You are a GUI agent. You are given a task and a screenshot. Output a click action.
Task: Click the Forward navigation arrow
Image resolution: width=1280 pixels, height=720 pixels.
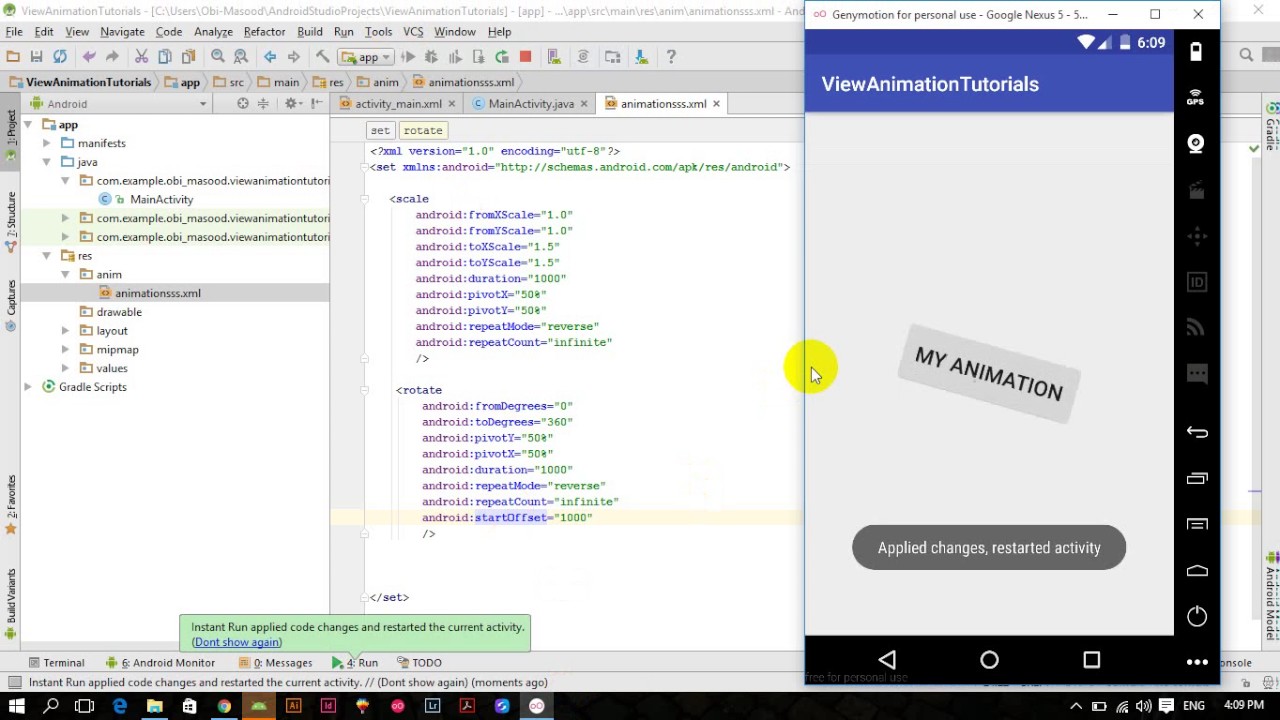pyautogui.click(x=293, y=57)
